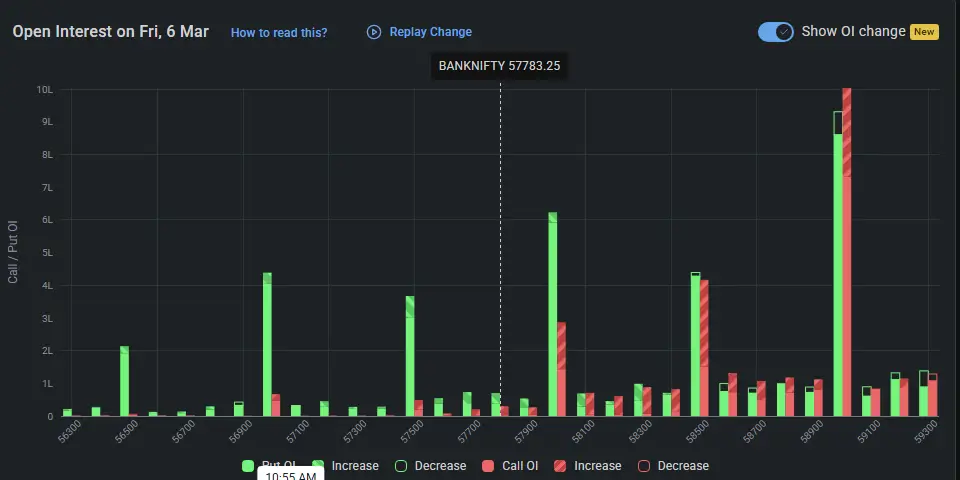Select the green put bar at 56500

(124, 381)
